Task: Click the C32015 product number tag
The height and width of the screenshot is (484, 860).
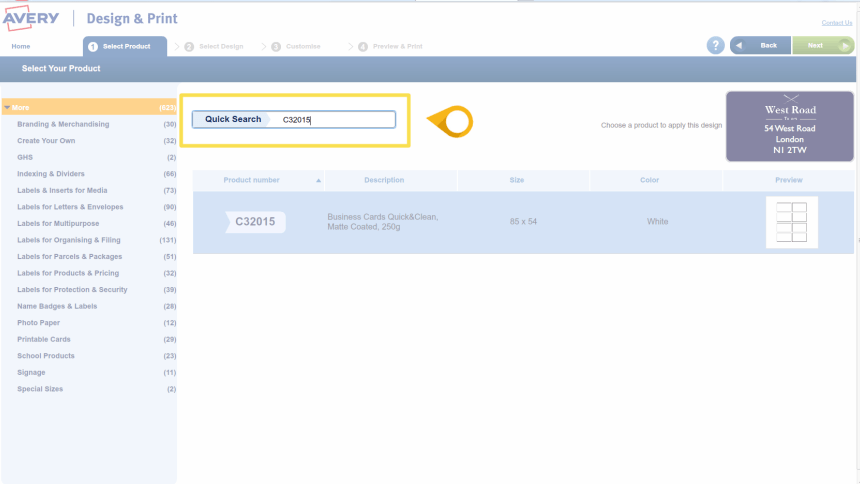Action: [255, 222]
